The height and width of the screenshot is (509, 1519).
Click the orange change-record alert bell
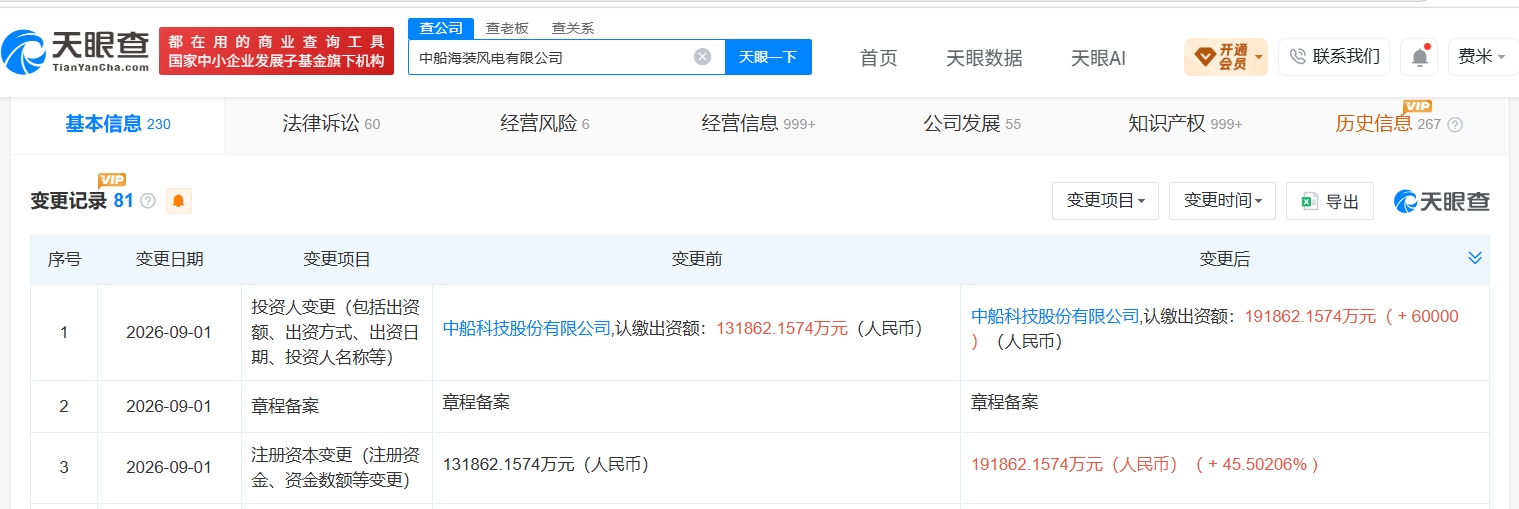(178, 201)
